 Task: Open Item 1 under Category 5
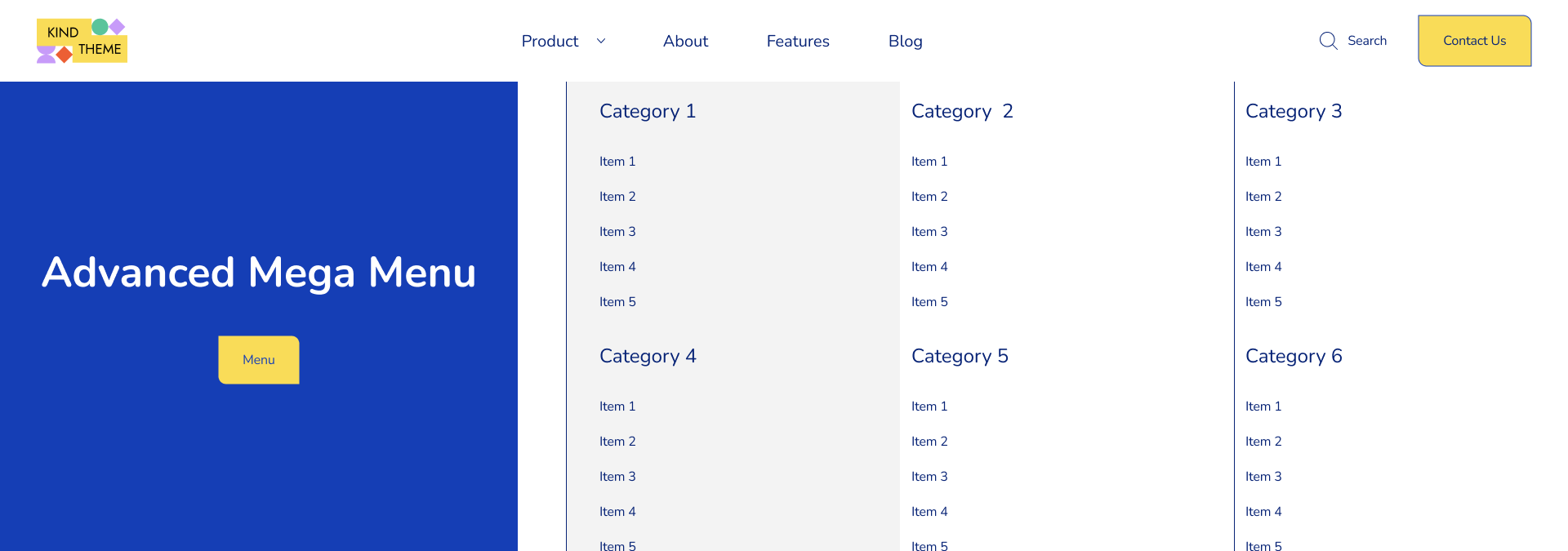point(929,407)
